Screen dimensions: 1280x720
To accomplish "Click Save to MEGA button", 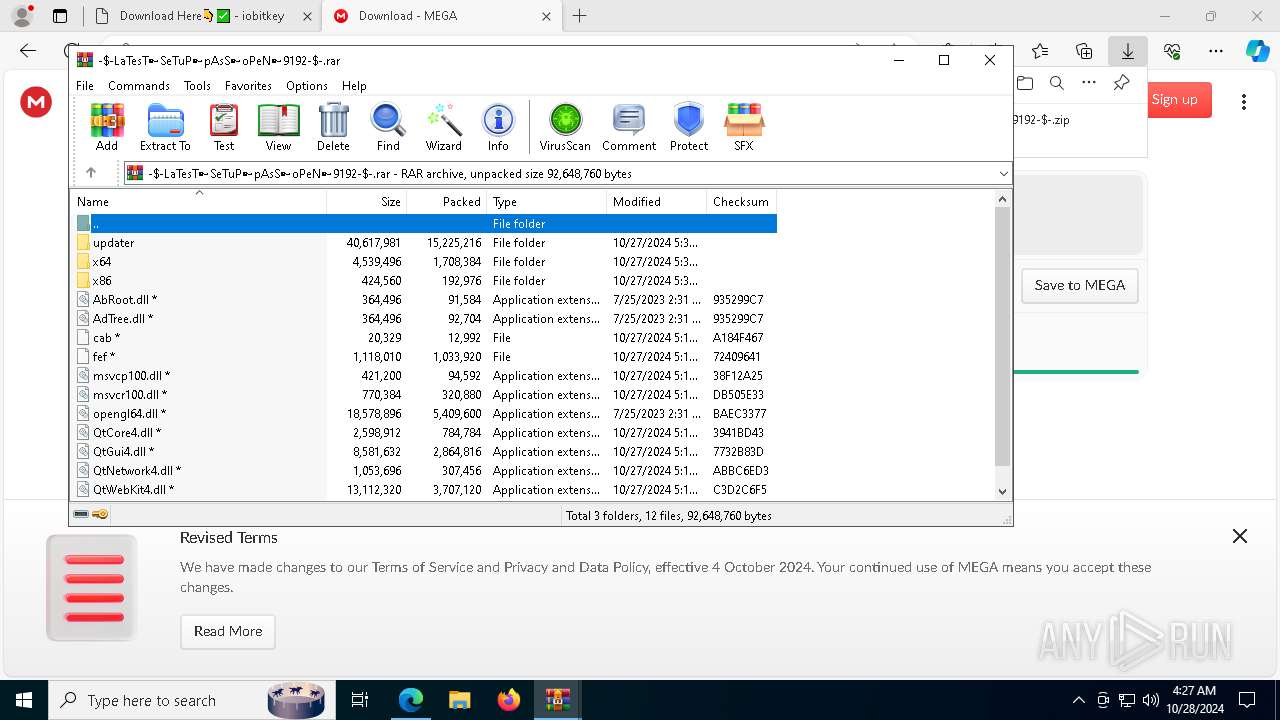I will pyautogui.click(x=1080, y=285).
